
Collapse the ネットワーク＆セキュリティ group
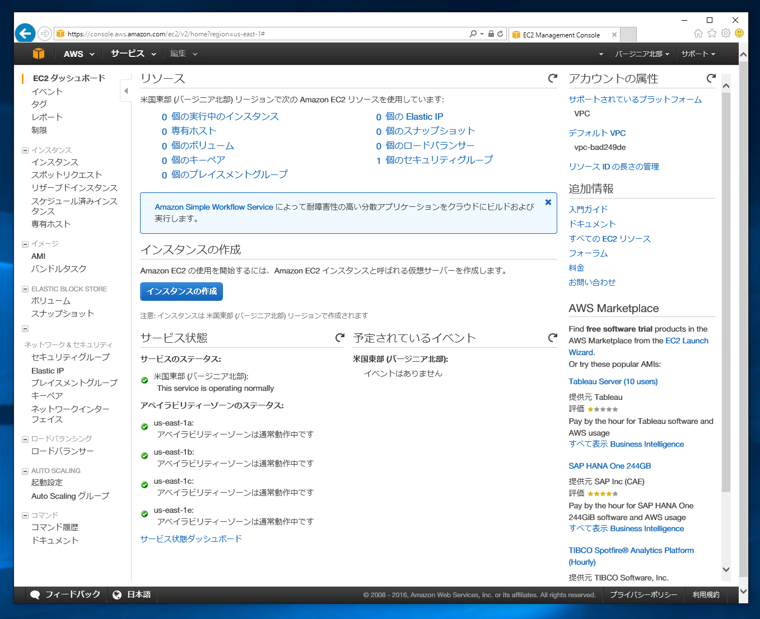[x=25, y=329]
